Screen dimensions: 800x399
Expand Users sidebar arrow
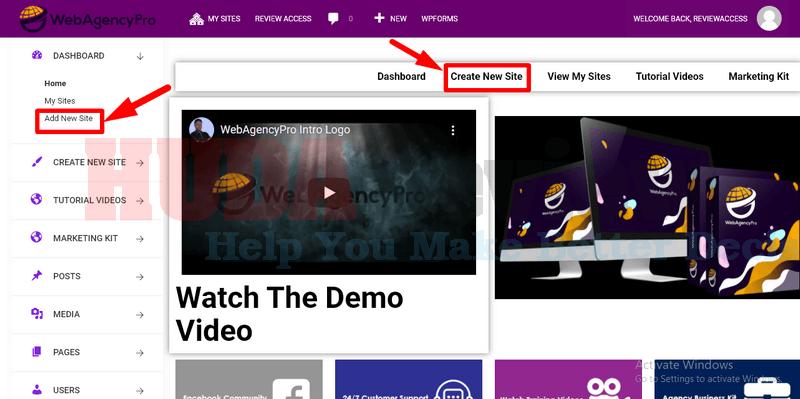coord(140,391)
